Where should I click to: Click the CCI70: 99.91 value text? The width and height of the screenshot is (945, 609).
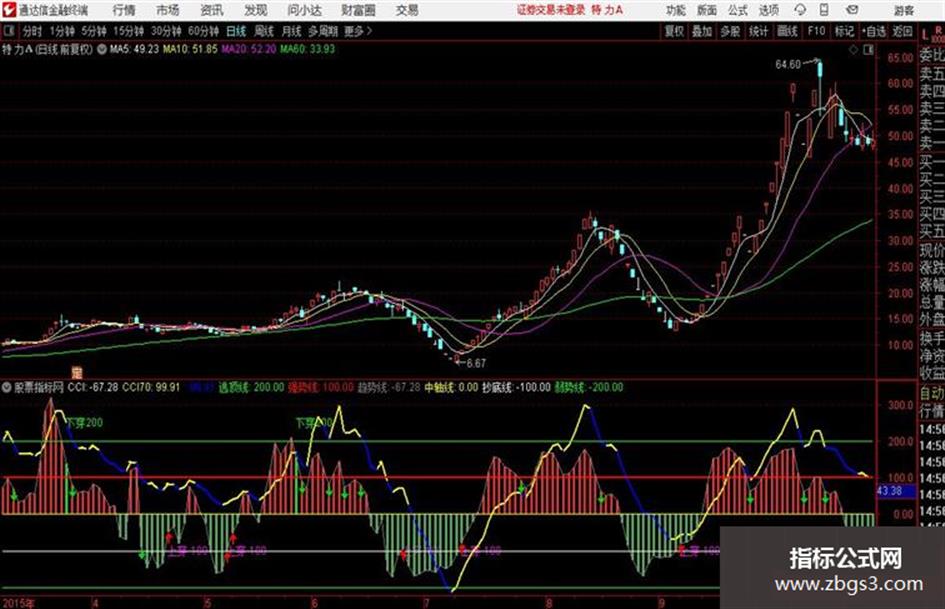pyautogui.click(x=151, y=387)
